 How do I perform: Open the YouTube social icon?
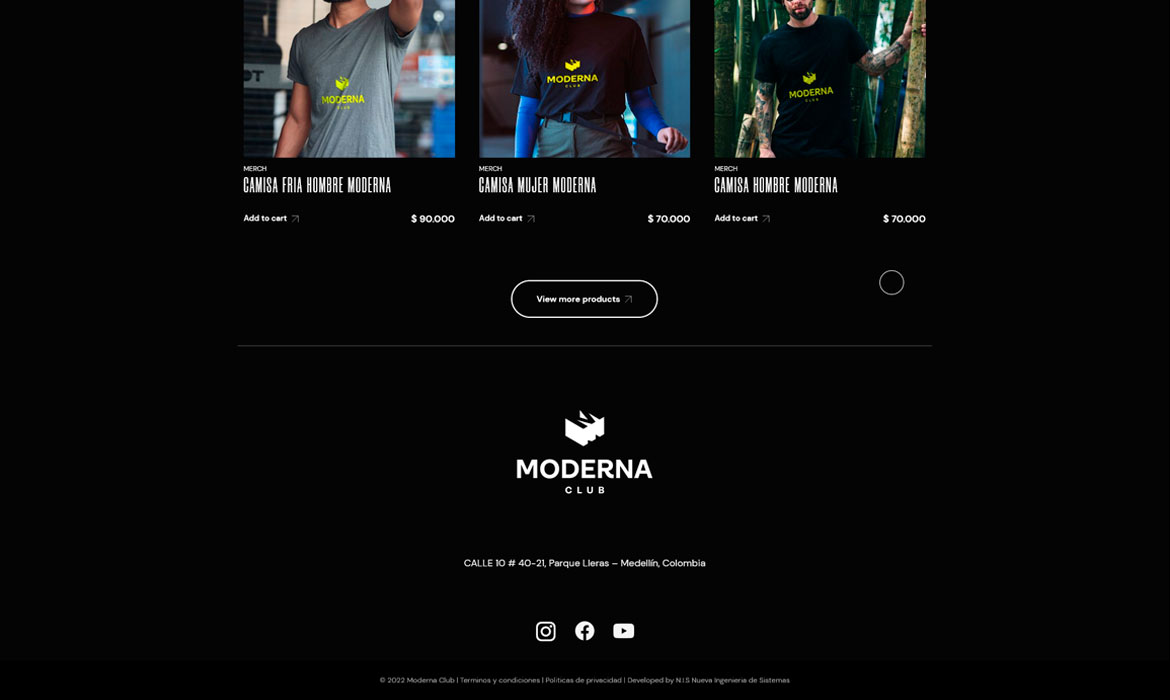coord(623,631)
